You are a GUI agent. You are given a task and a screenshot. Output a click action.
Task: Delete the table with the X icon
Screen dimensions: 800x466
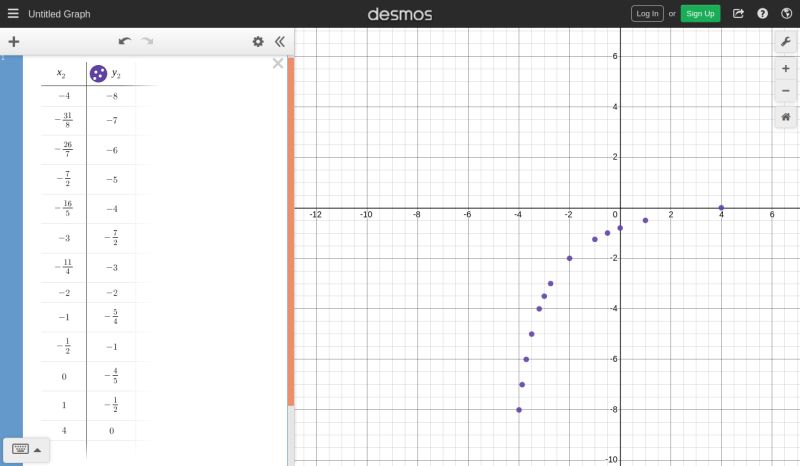(x=278, y=63)
